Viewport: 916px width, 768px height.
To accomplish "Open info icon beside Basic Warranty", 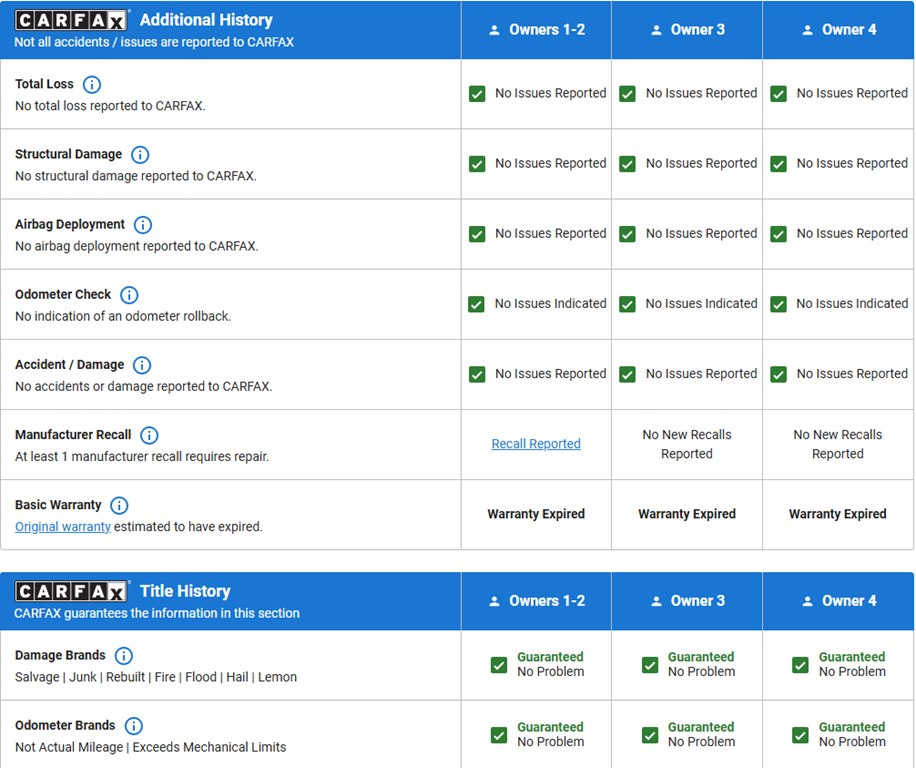I will 119,505.
